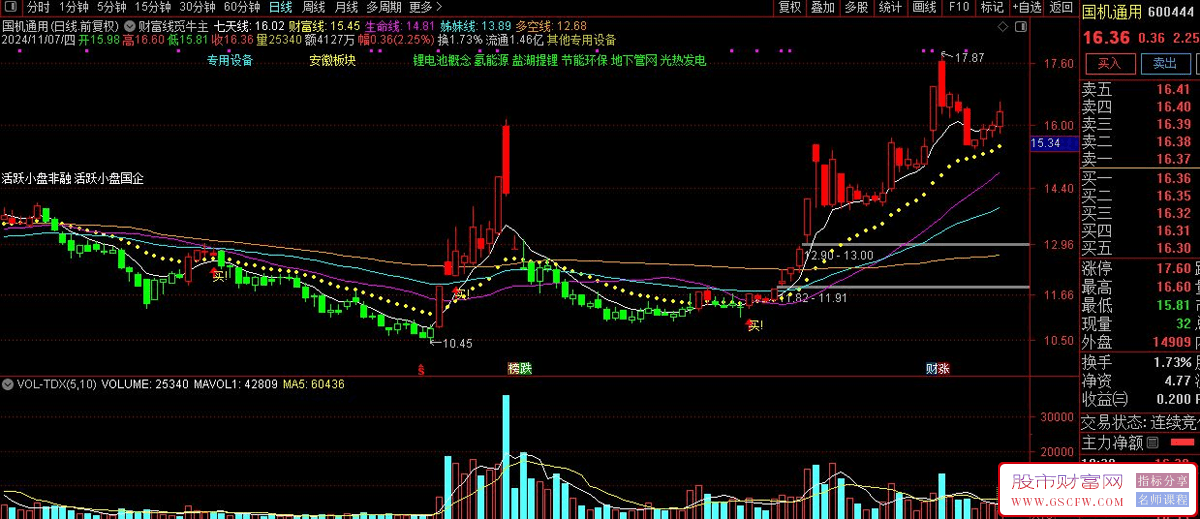1200x519 pixels.
Task: Select the 60分钟 period
Action: click(x=241, y=7)
